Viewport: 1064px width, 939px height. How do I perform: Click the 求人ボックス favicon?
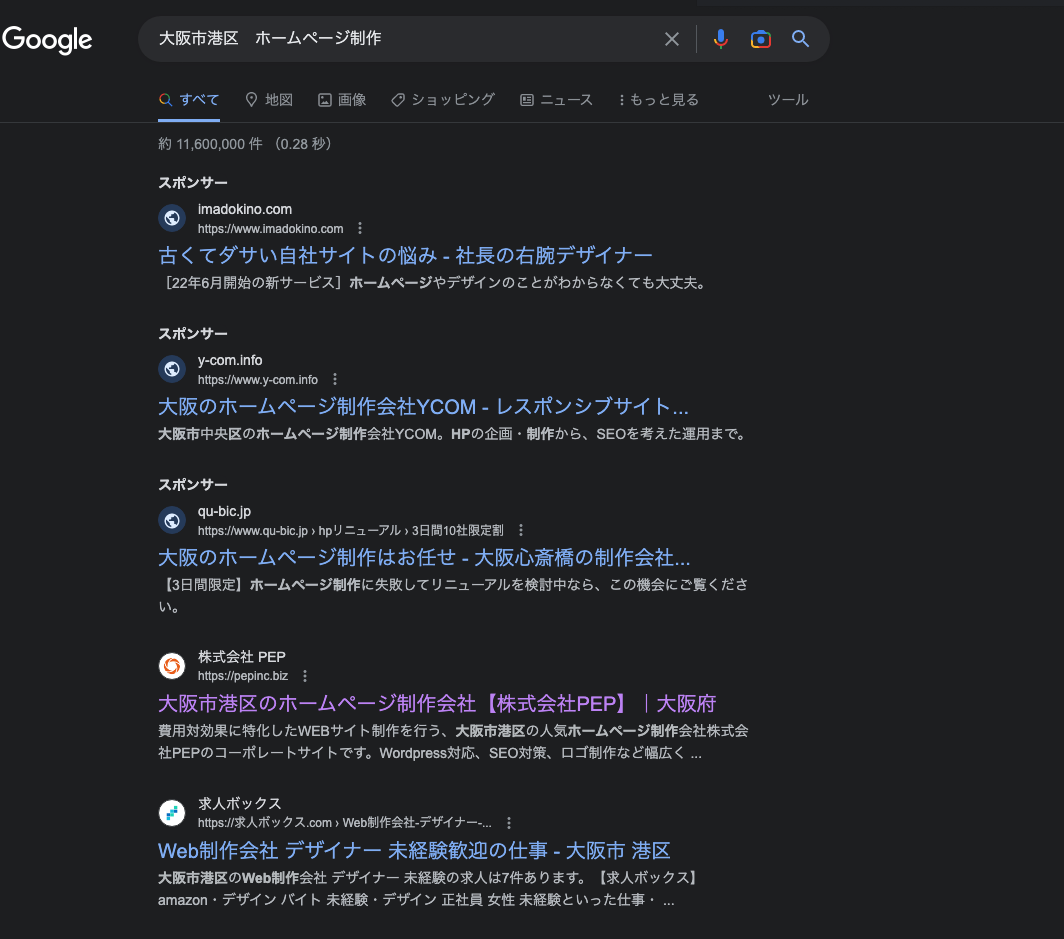coord(172,813)
